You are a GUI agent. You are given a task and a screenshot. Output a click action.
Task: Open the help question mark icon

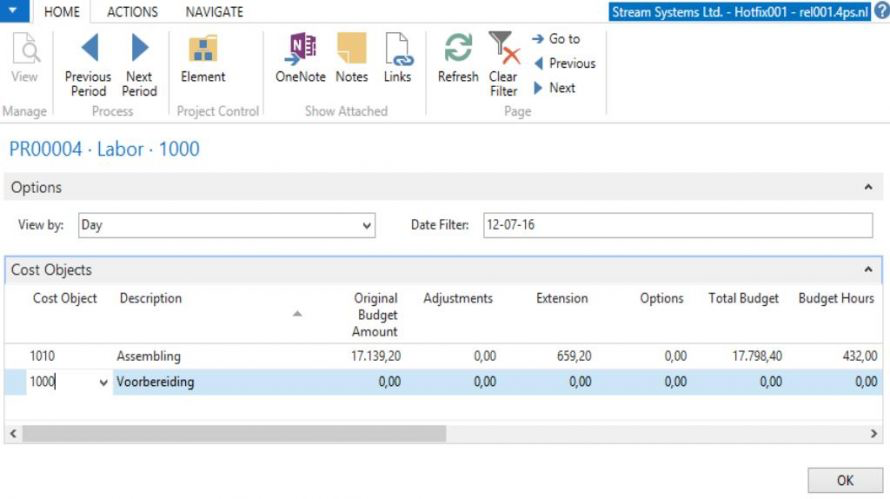[x=880, y=11]
